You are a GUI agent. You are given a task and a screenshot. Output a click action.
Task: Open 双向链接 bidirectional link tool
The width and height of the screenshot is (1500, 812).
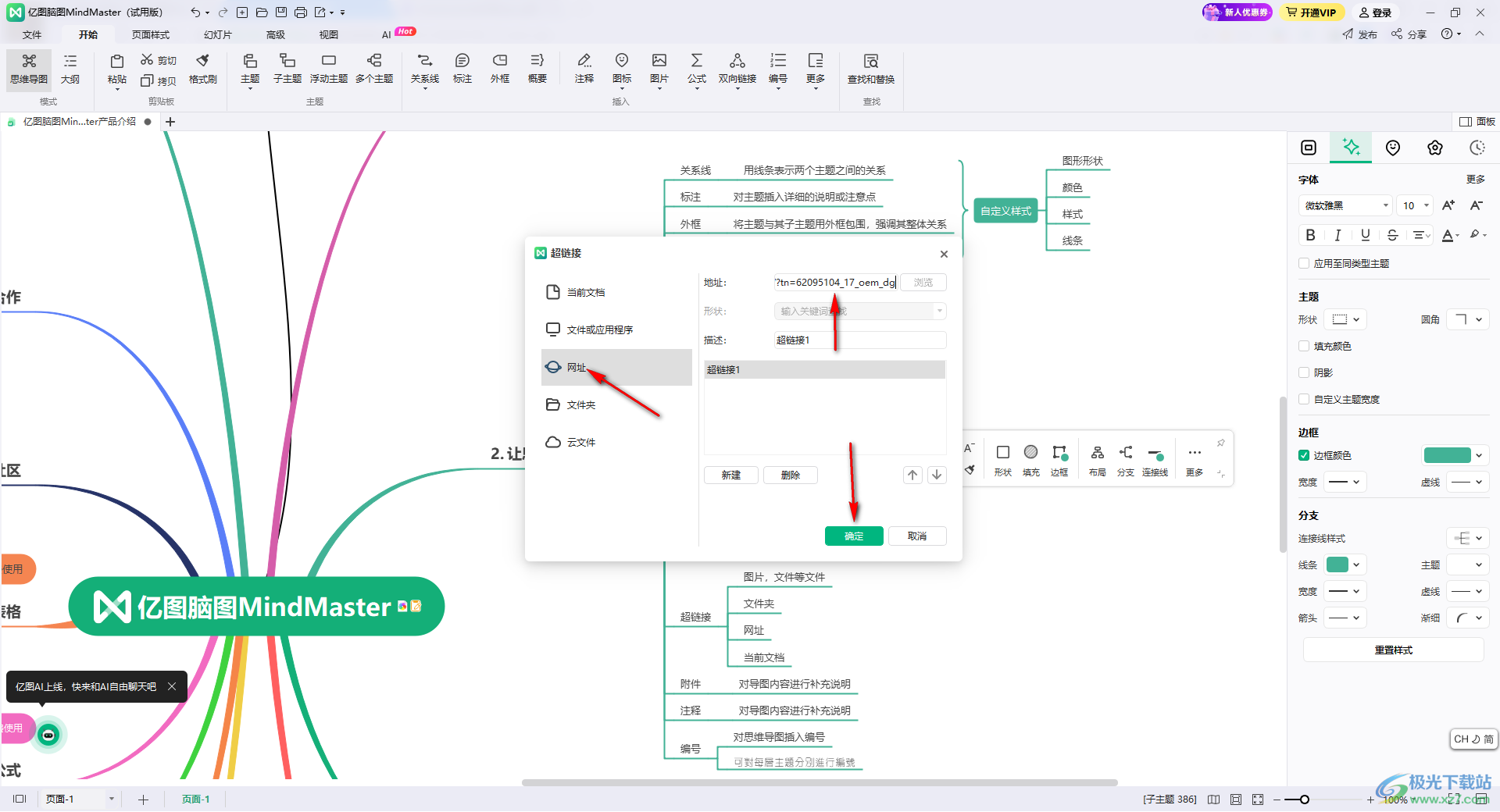point(737,69)
